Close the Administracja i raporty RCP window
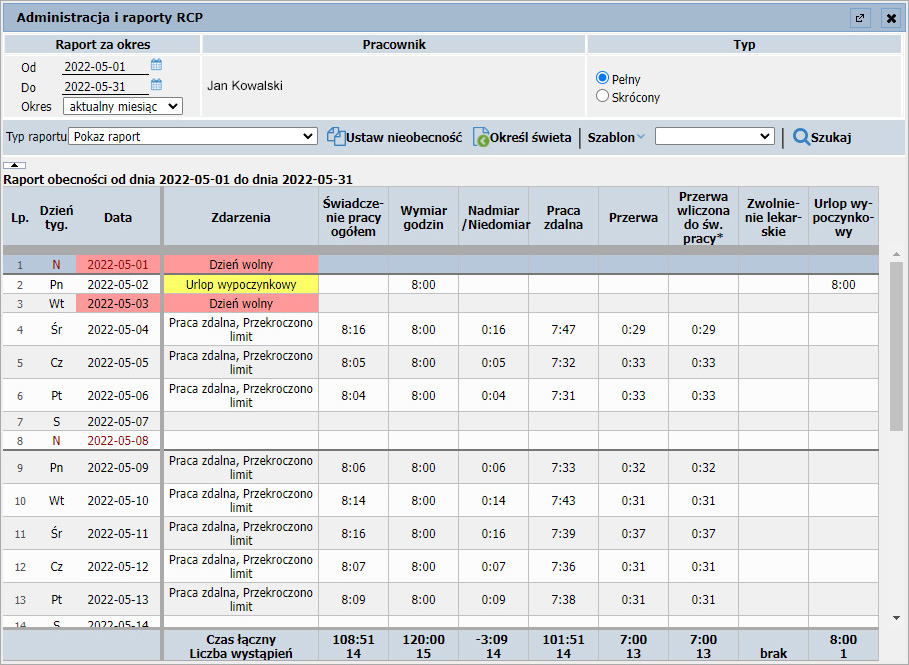Viewport: 909px width, 665px height. point(891,18)
